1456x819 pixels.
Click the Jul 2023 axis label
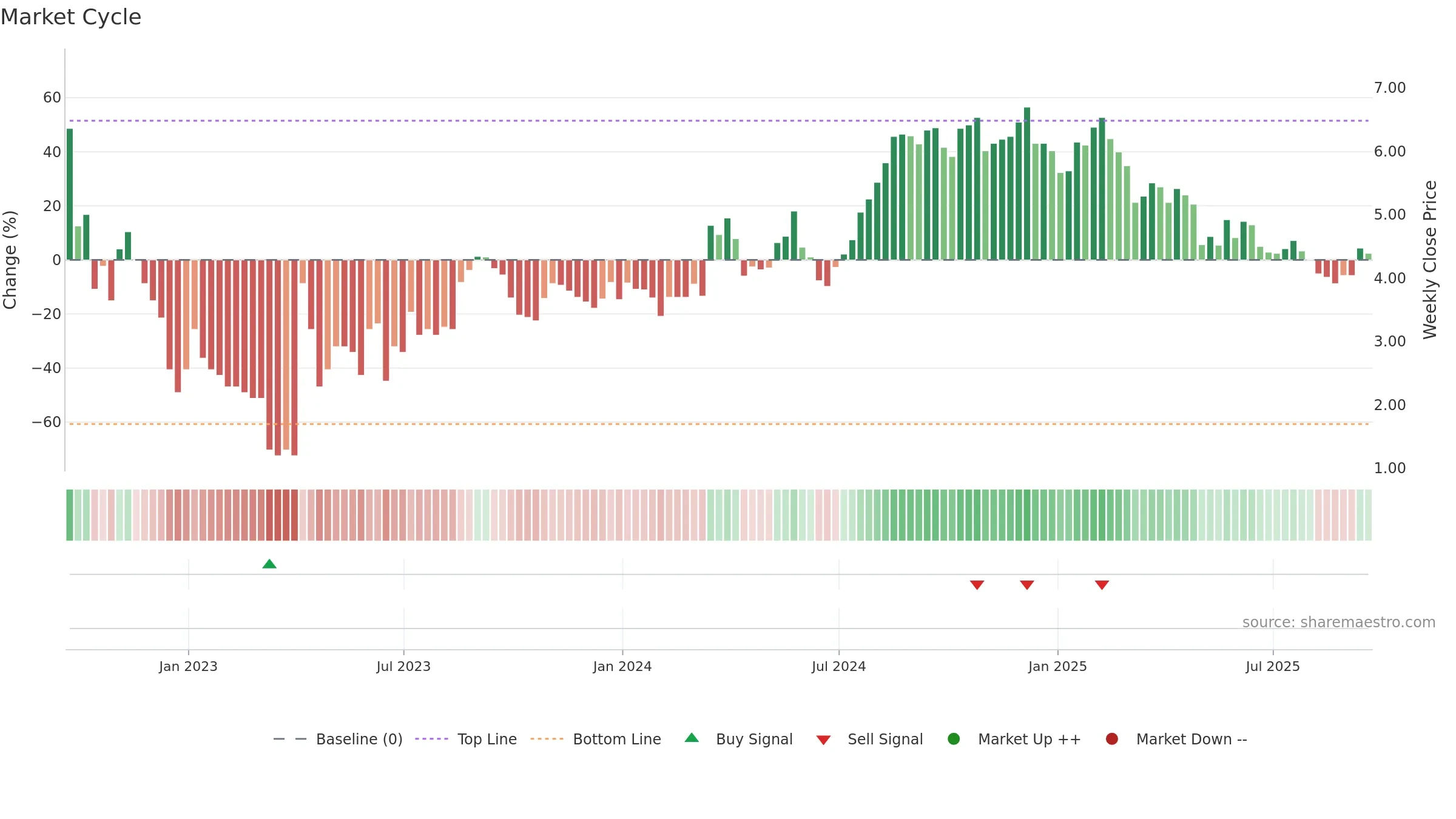403,666
